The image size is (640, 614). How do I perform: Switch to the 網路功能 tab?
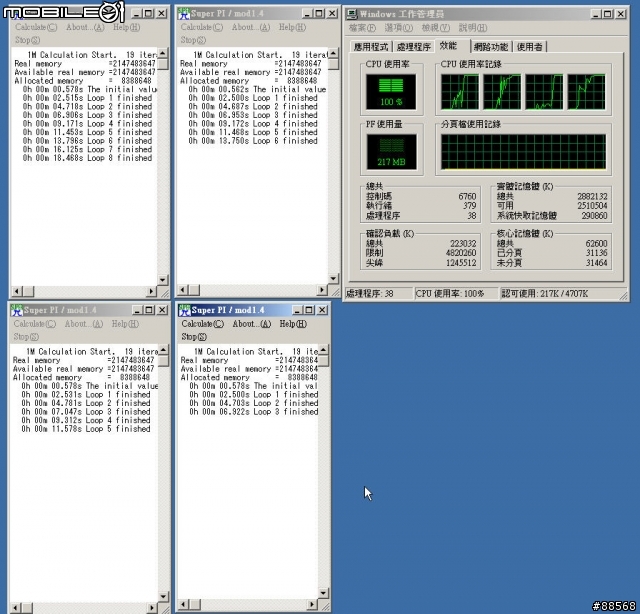(x=491, y=47)
